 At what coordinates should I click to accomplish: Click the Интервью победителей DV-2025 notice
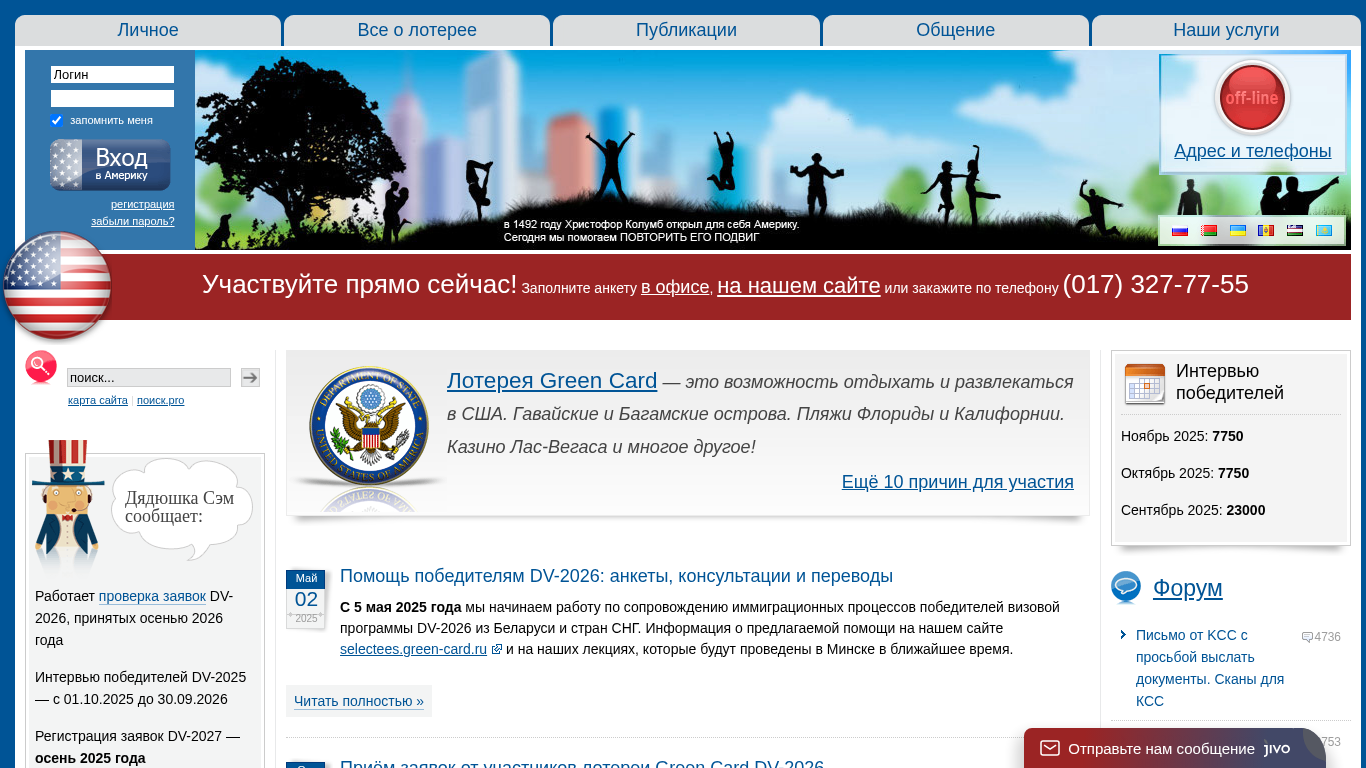(141, 688)
